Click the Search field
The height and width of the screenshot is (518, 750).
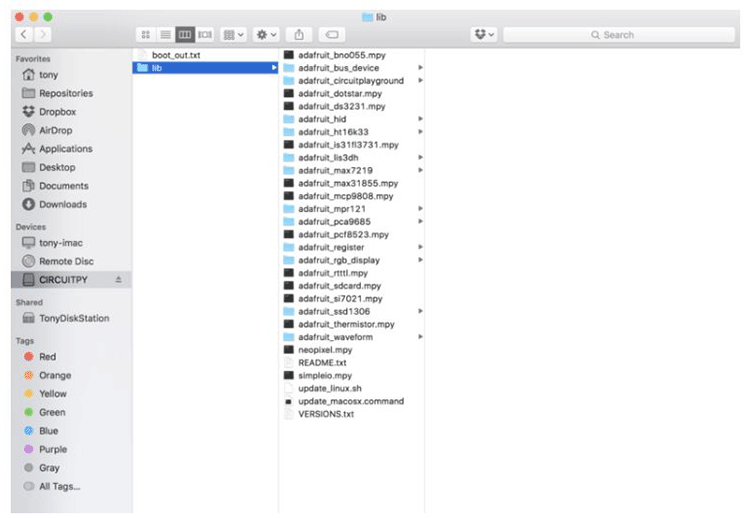(x=618, y=35)
